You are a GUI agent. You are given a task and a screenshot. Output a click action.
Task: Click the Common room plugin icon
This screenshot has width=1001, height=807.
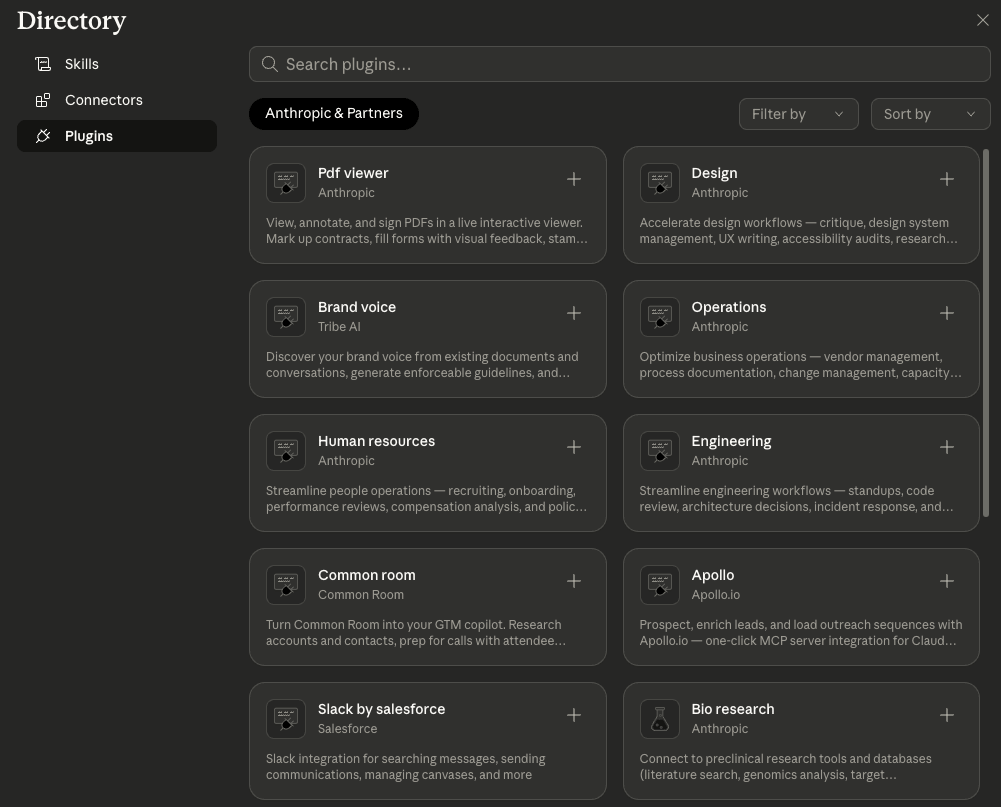pyautogui.click(x=286, y=585)
